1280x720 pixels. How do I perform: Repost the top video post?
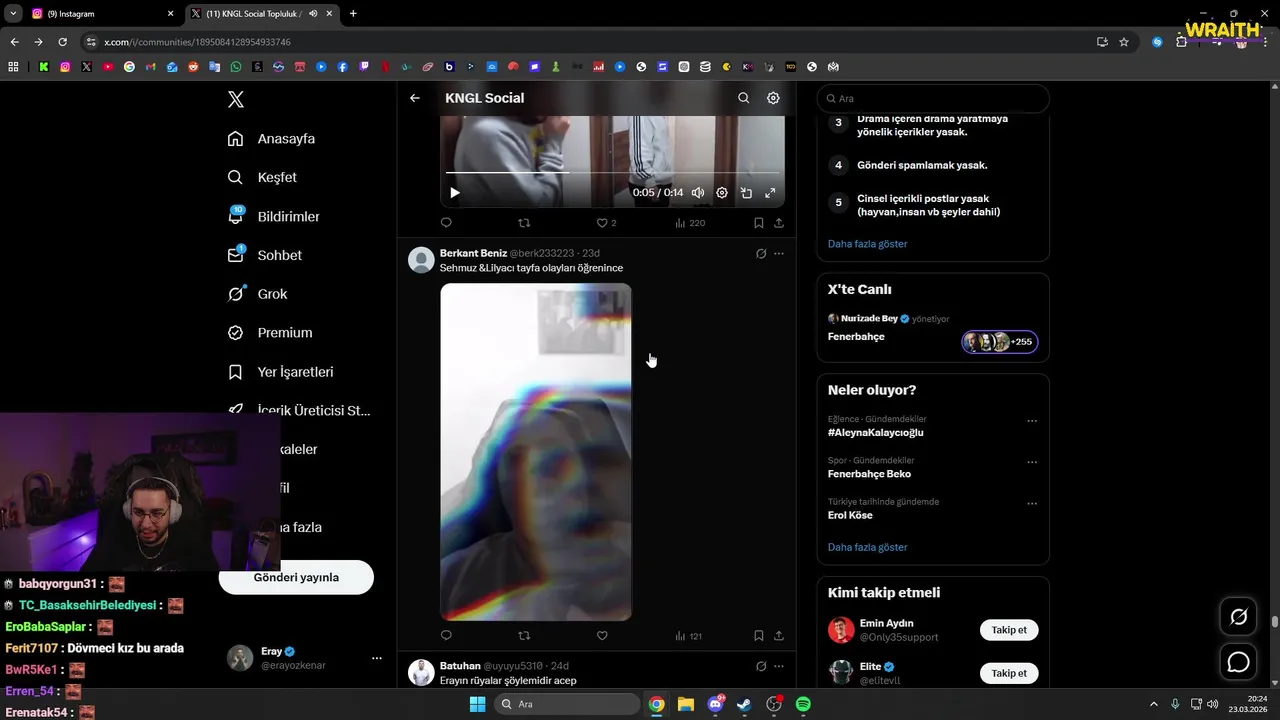[x=524, y=223]
